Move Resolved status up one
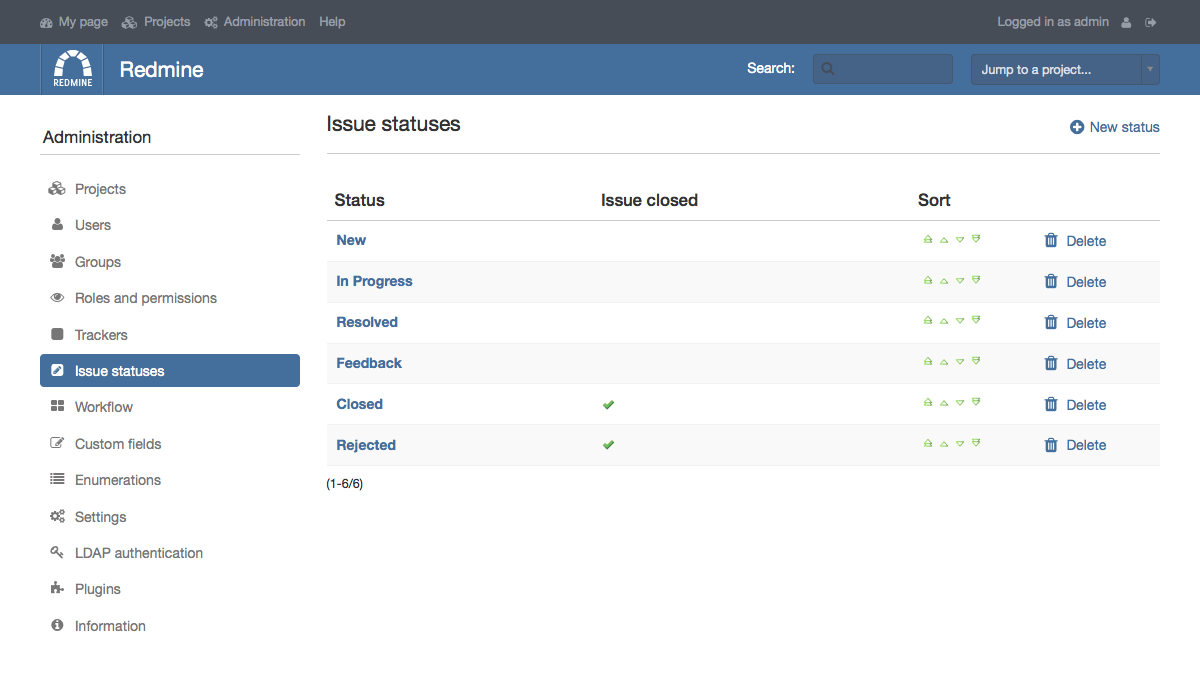Image resolution: width=1200 pixels, height=686 pixels. click(x=944, y=320)
